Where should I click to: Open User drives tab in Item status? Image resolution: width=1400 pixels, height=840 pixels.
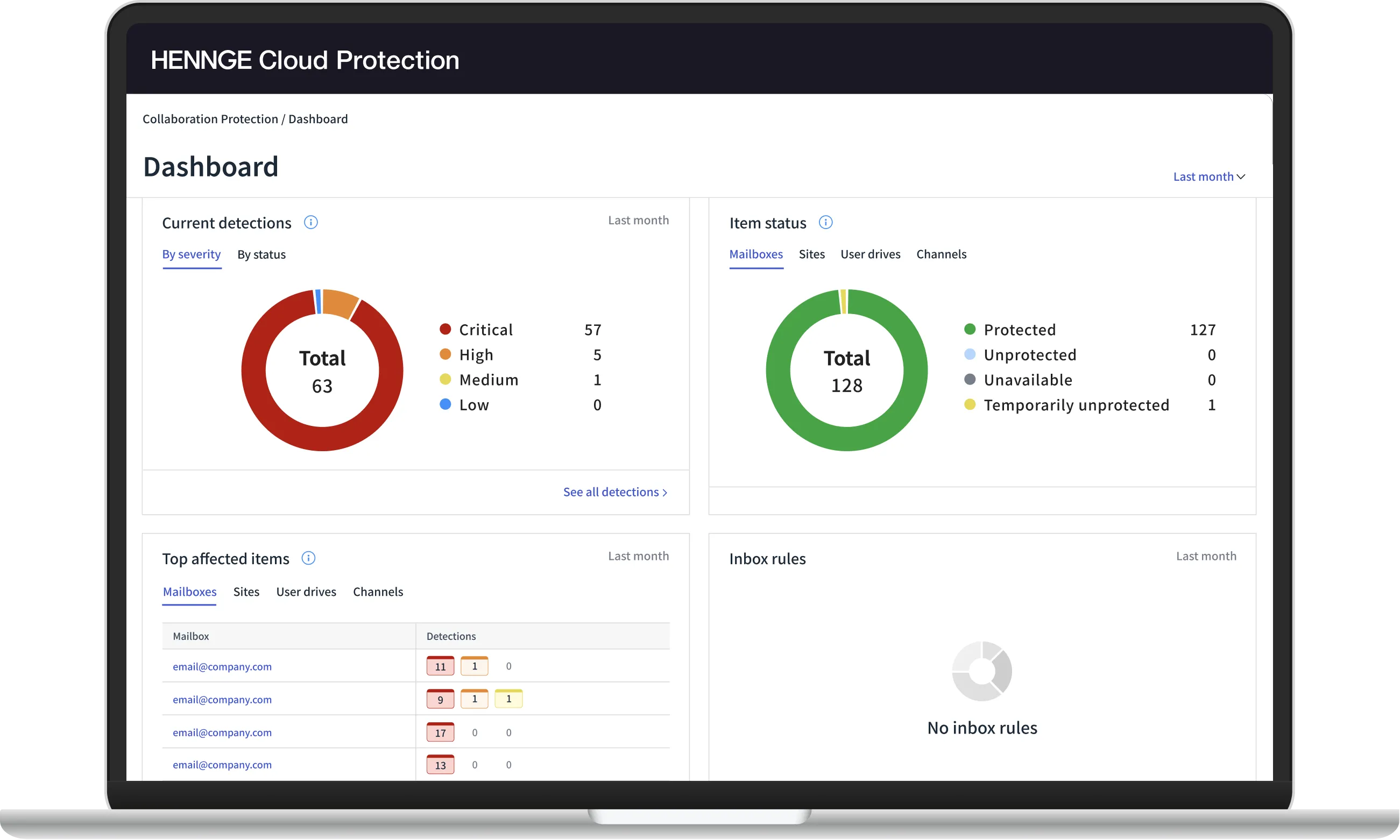870,255
